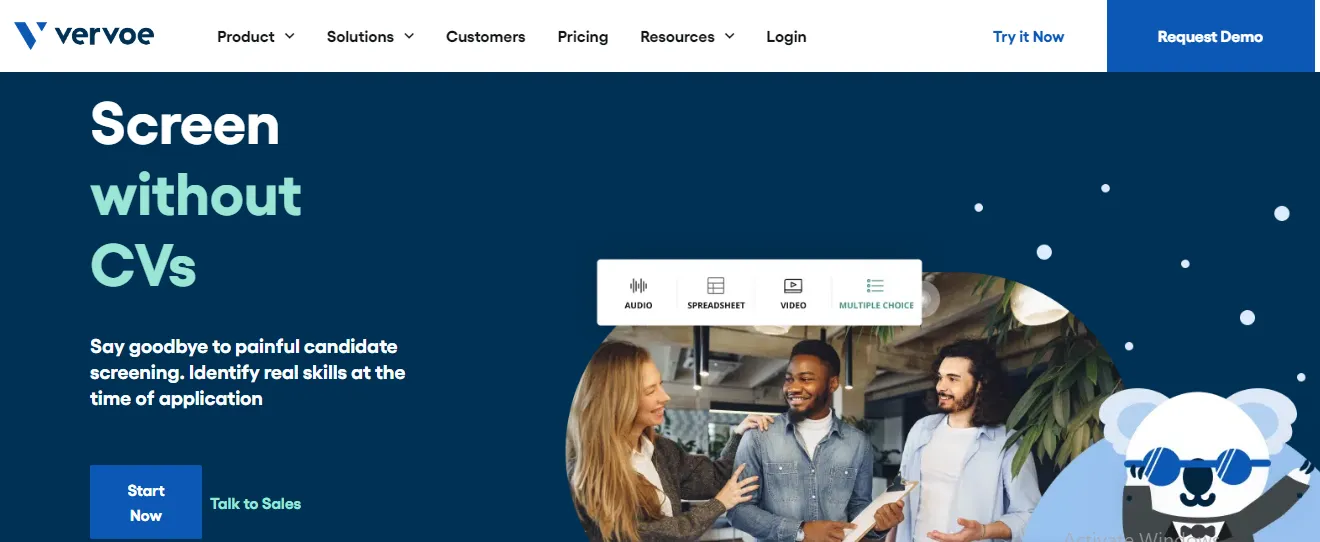Expand the Resources dropdown chevron
The height and width of the screenshot is (542, 1320).
(730, 36)
